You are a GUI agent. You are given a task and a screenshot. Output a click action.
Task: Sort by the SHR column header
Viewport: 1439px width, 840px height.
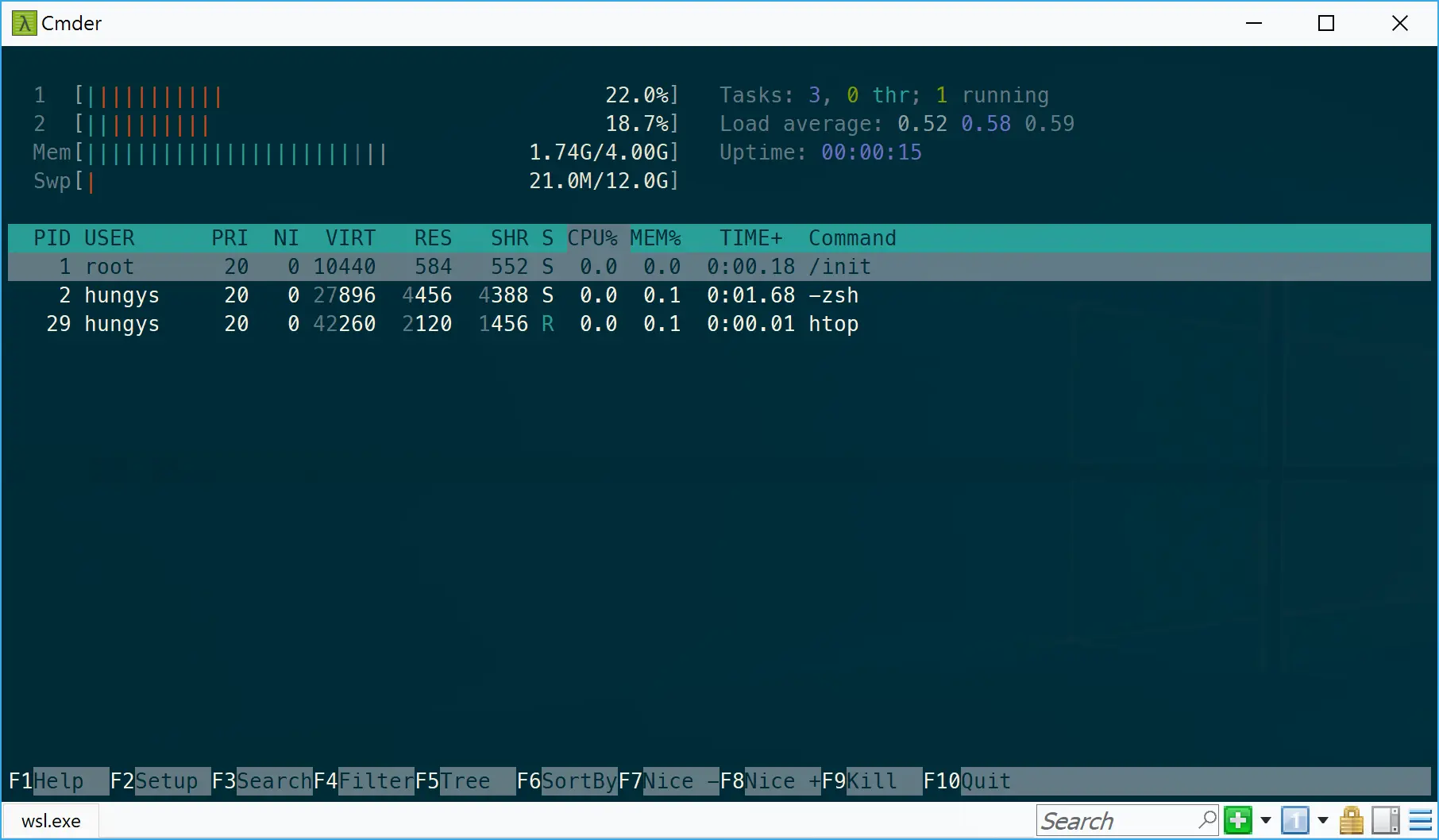[510, 238]
